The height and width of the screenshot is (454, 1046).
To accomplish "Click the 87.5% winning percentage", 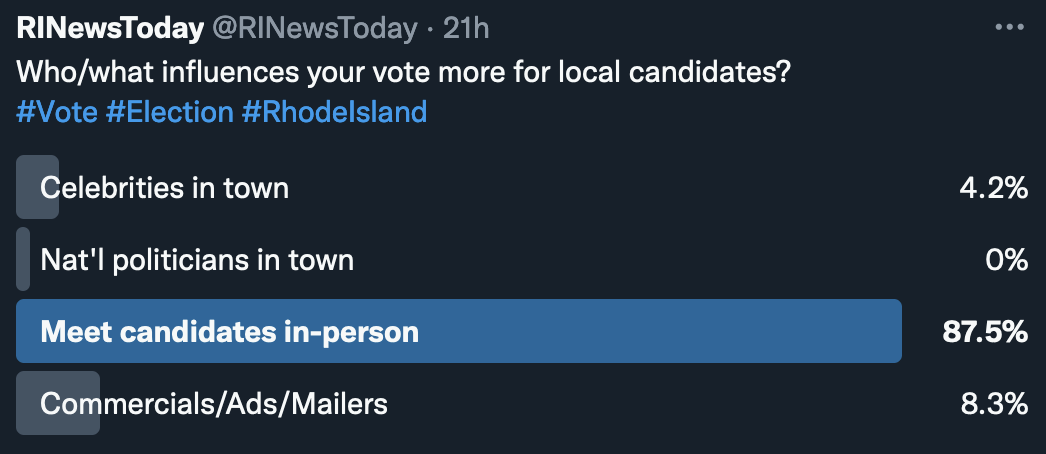I will tap(985, 331).
